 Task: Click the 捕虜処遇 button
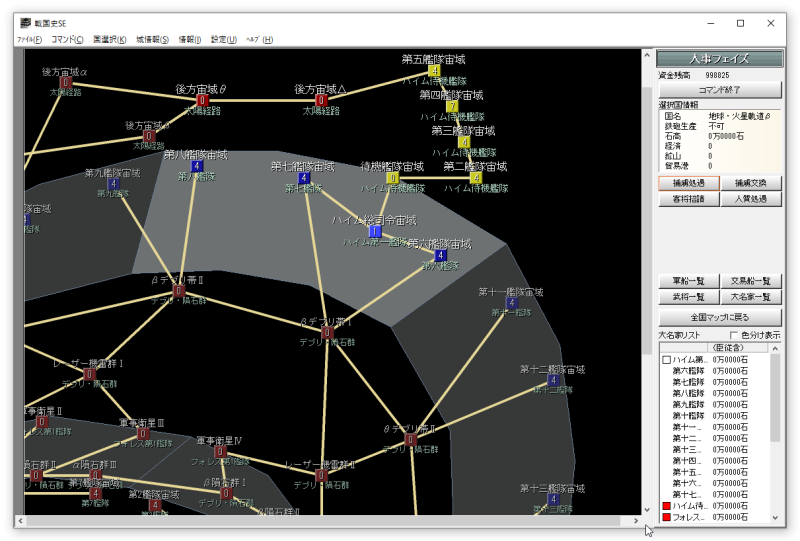(689, 183)
